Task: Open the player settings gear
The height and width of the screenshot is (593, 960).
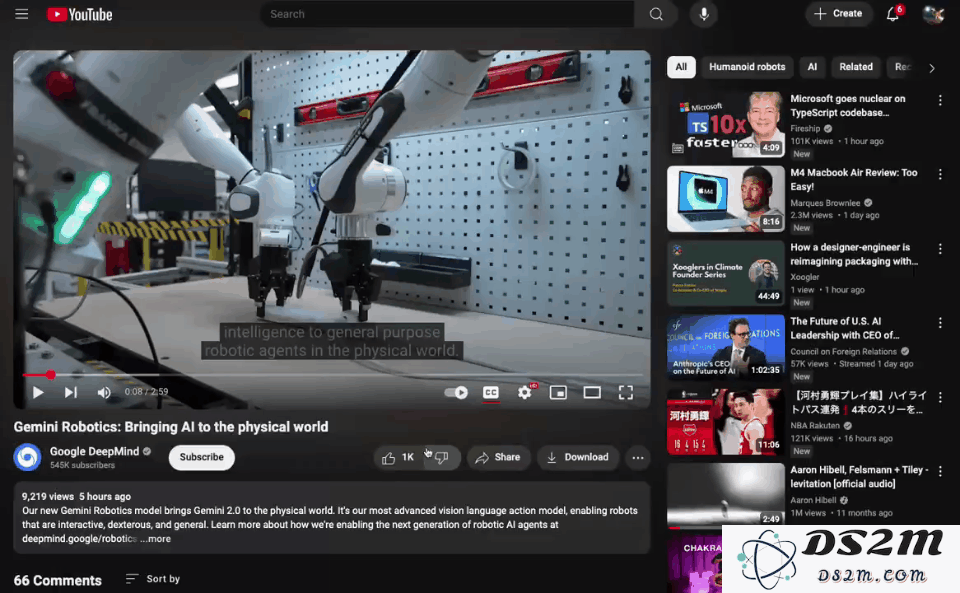Action: 525,392
